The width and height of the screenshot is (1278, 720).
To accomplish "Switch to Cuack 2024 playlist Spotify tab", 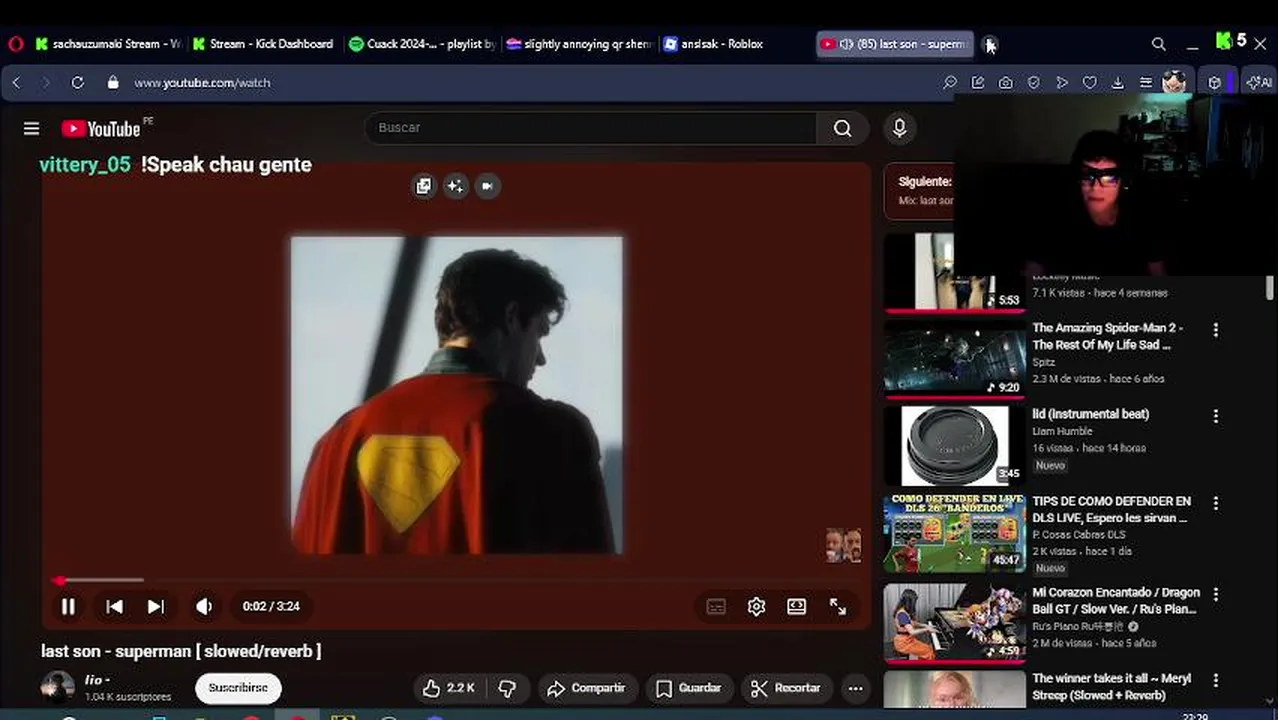I will 422,44.
